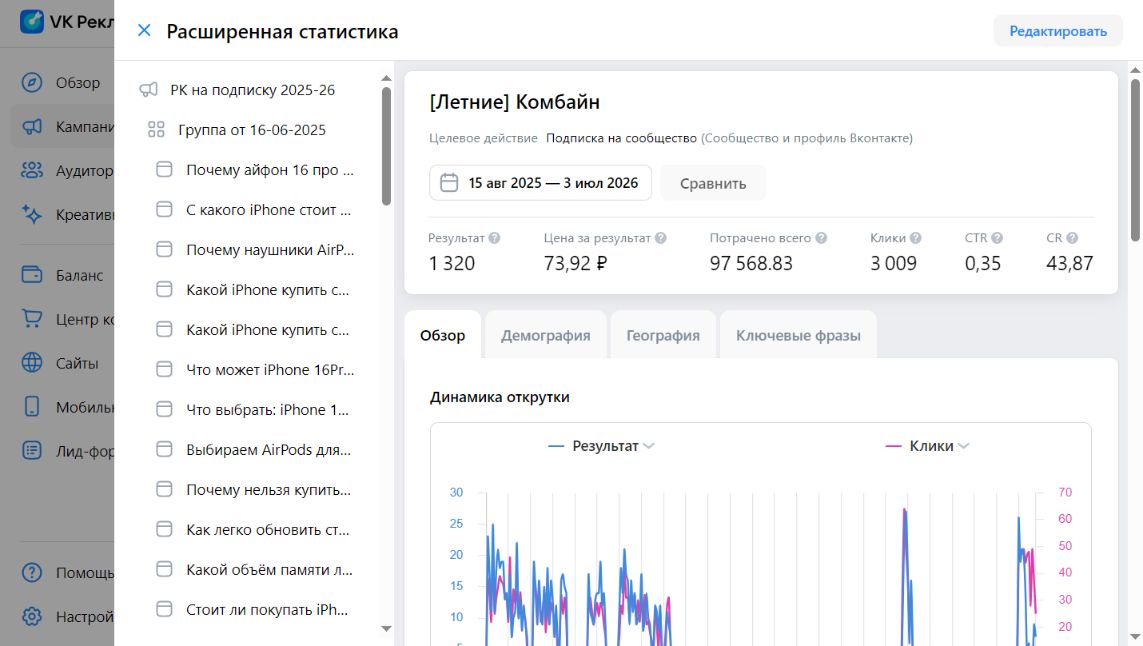Click the Креативы sparkle sidebar icon
Screen dimensions: 1143x646
32,214
